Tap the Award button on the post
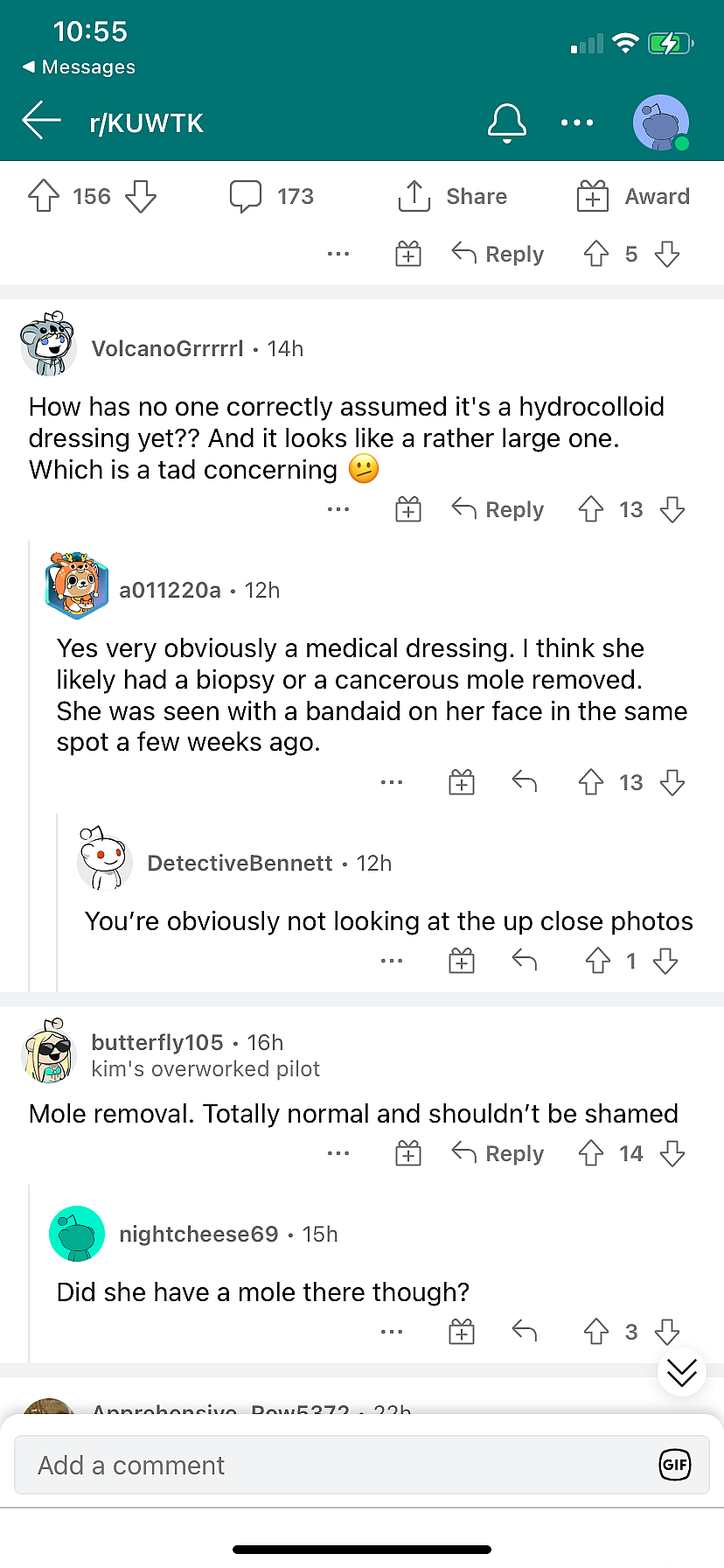This screenshot has height=1568, width=724. [x=634, y=196]
